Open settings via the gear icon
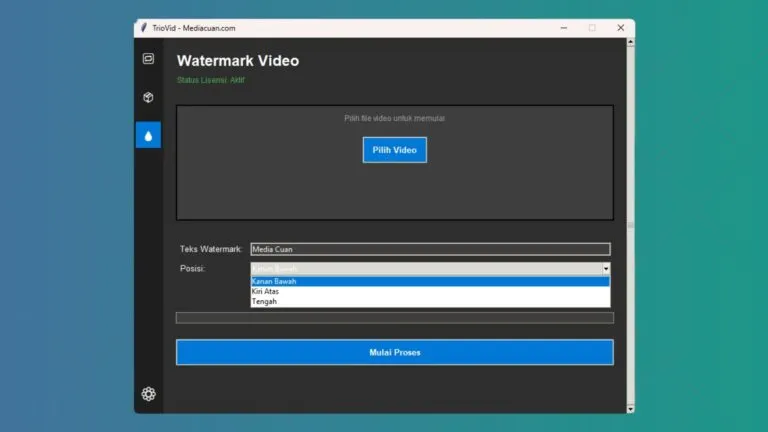 pyautogui.click(x=148, y=394)
